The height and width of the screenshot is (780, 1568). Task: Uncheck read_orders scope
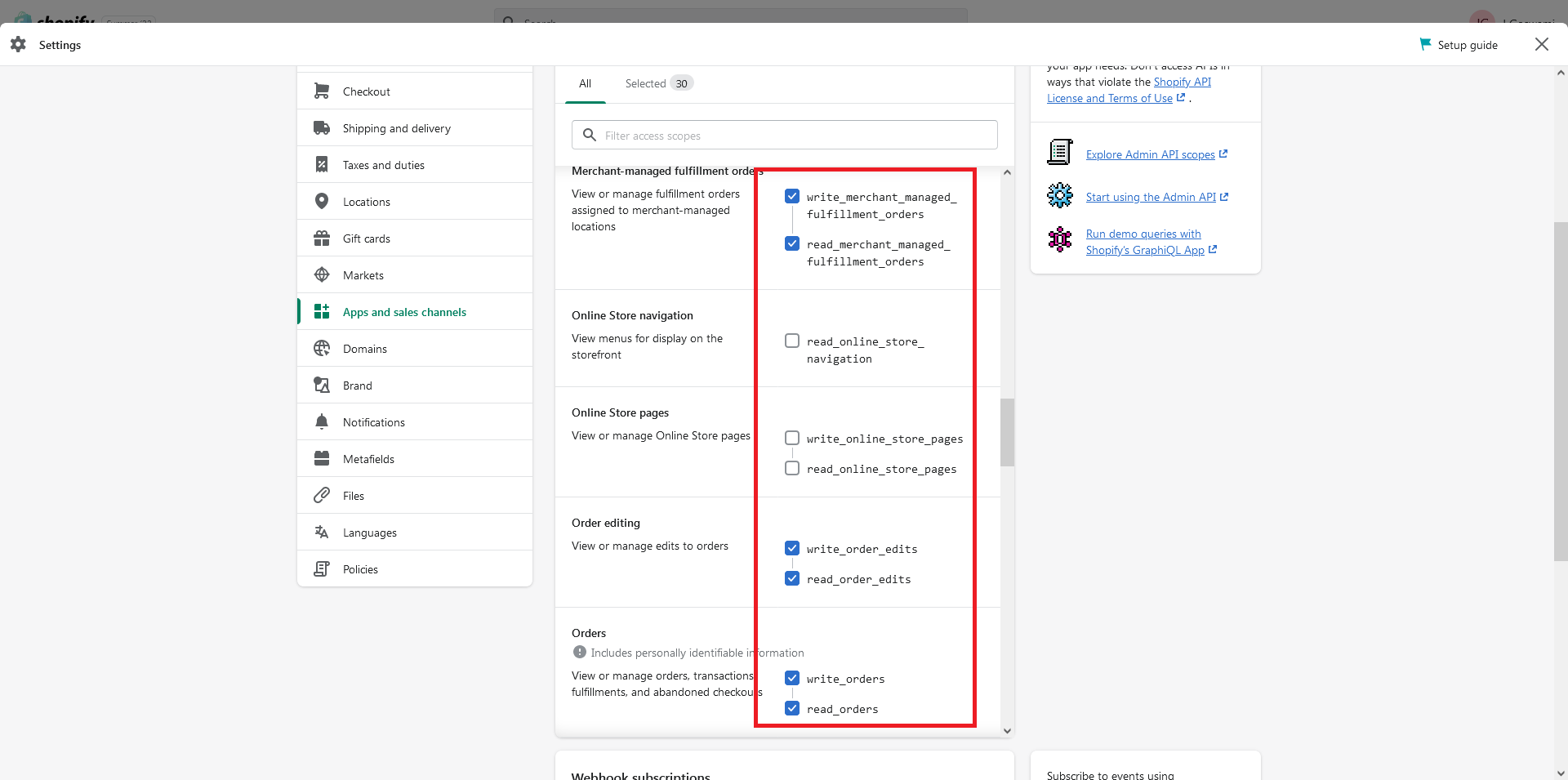[792, 708]
